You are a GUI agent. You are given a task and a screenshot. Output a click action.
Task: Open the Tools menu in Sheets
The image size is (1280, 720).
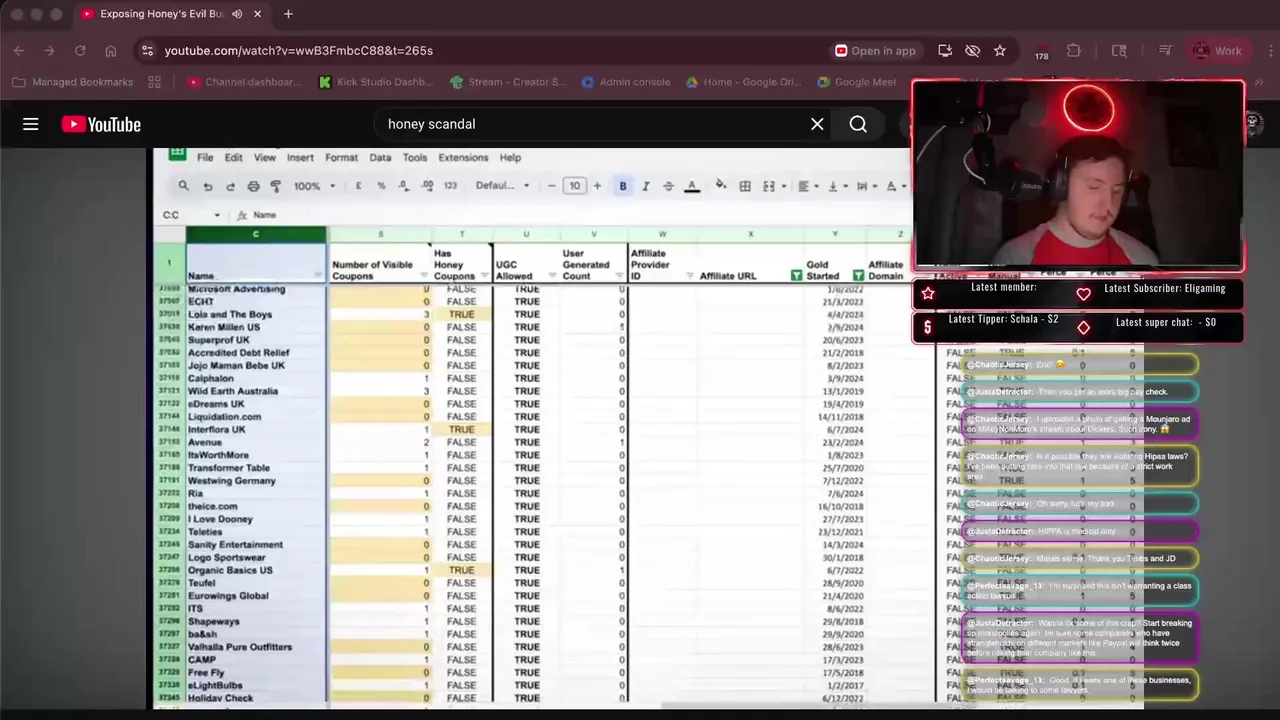tap(415, 158)
